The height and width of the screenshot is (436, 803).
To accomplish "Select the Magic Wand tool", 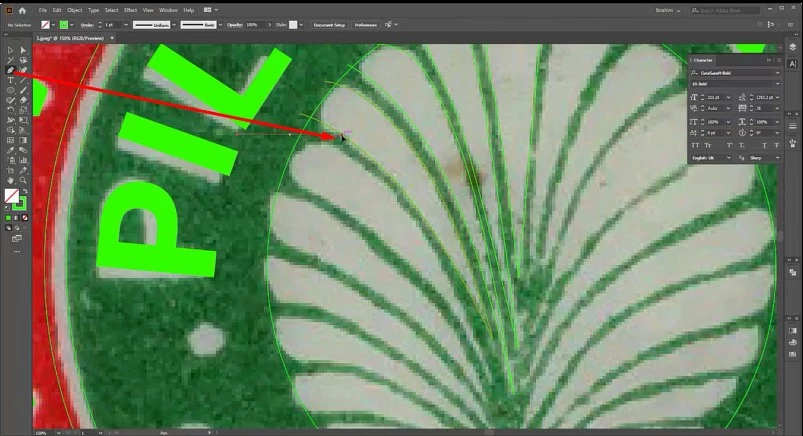I will 10,60.
